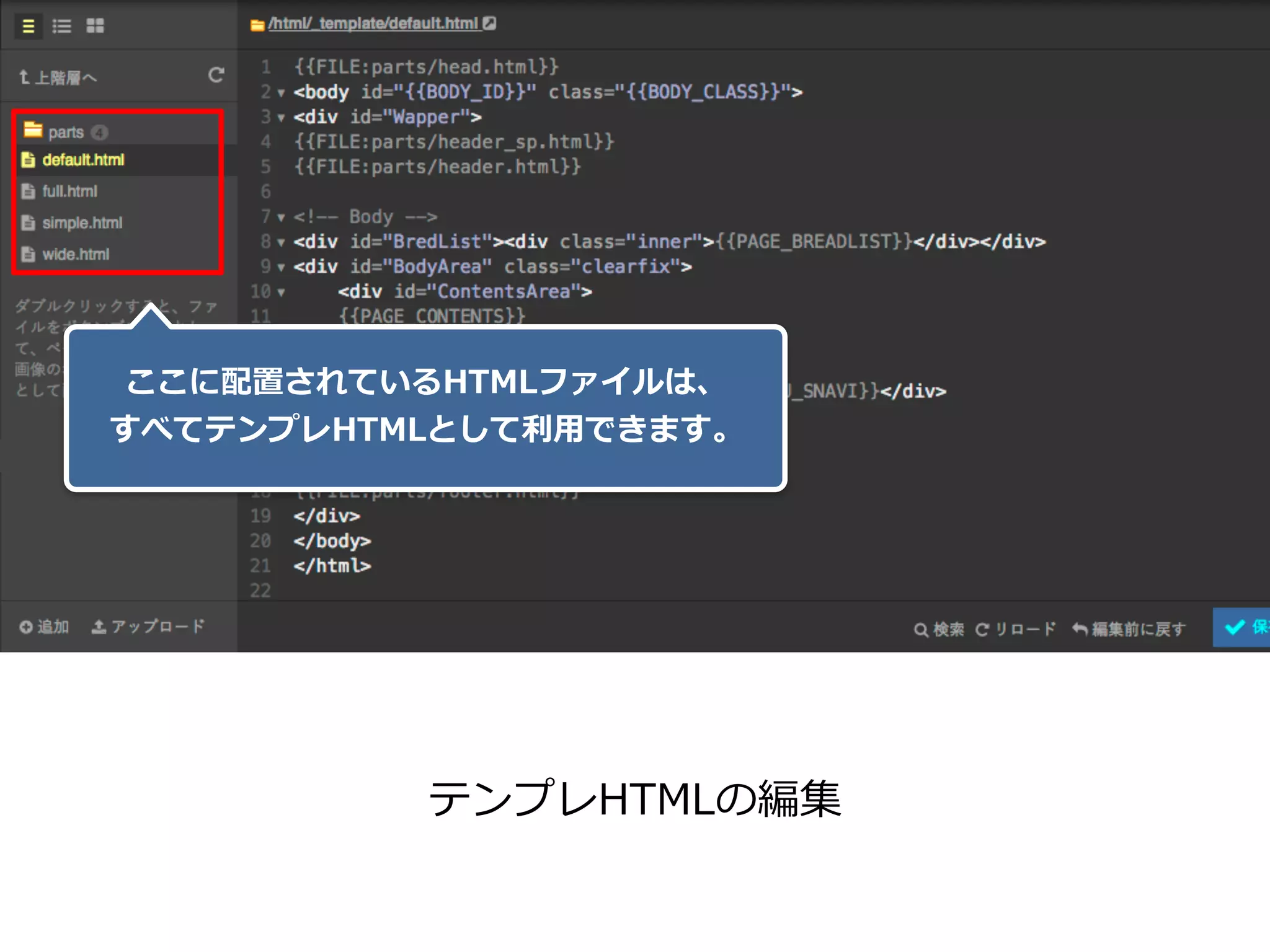Collapse the ContentsArea div fold arrow on line 10

coord(281,293)
